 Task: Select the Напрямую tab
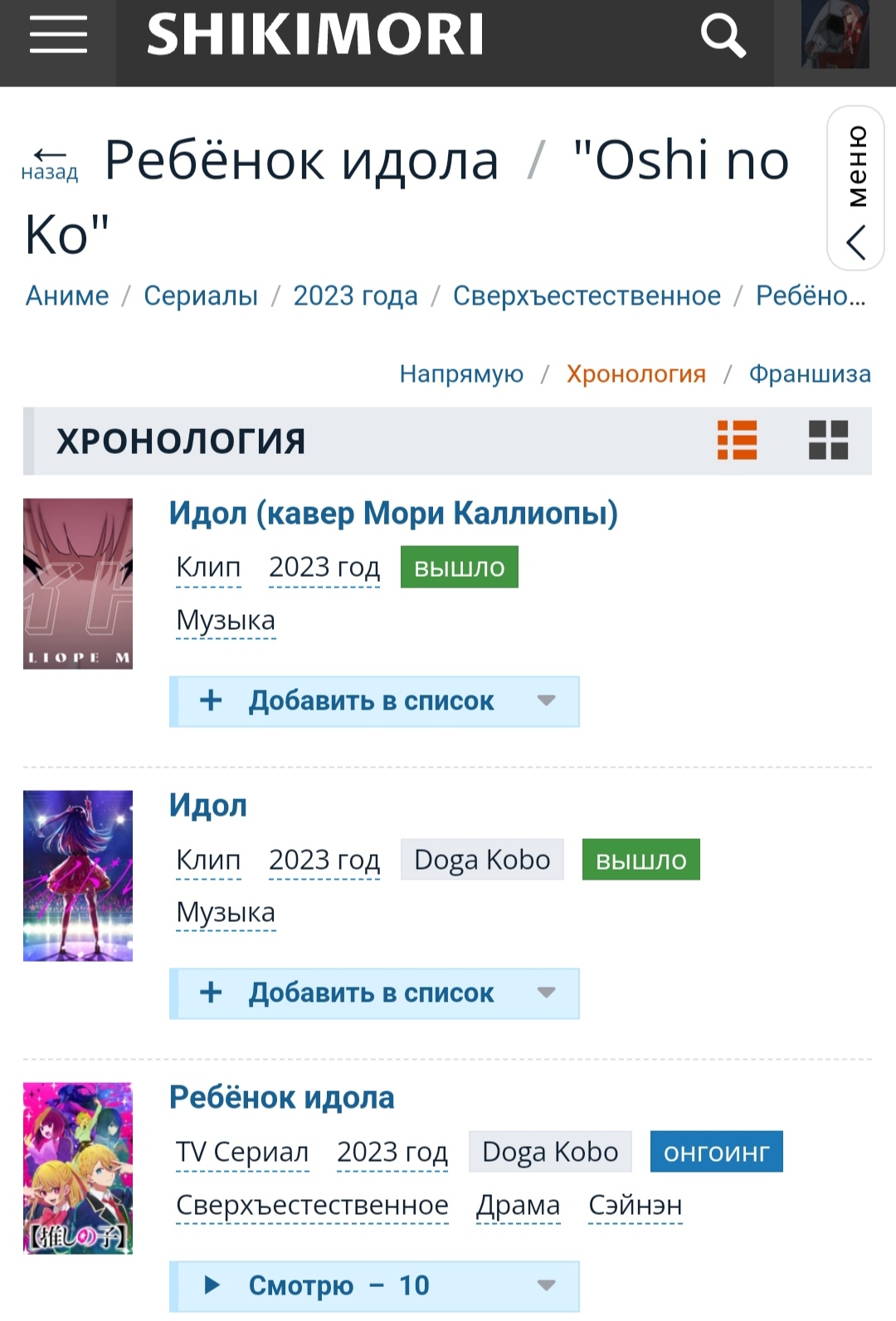point(461,374)
